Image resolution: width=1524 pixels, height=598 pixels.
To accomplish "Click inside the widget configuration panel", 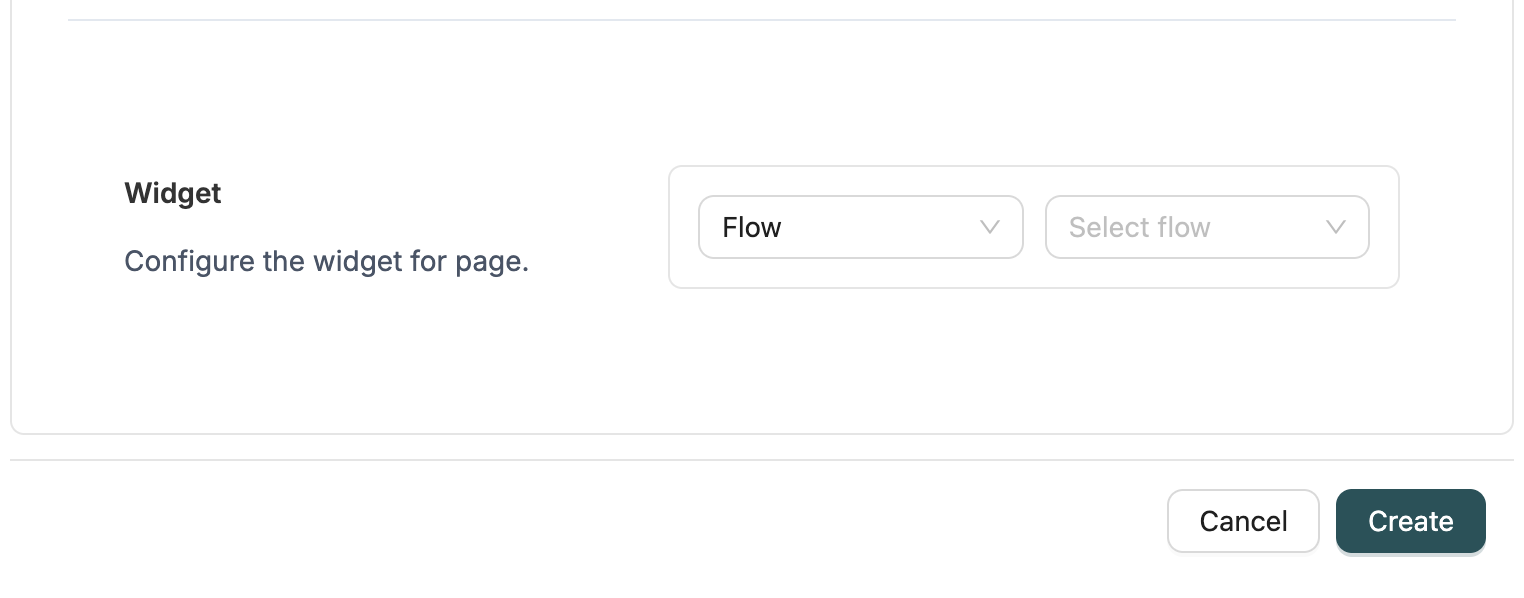I will [1033, 227].
